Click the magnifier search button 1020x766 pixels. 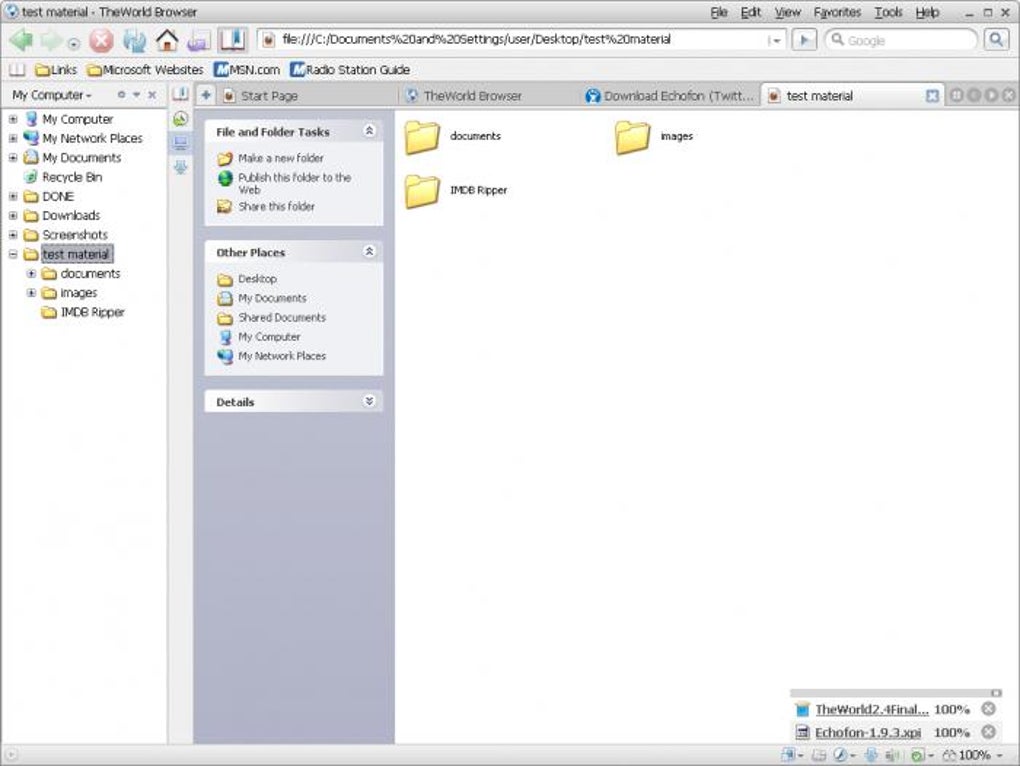pos(996,40)
